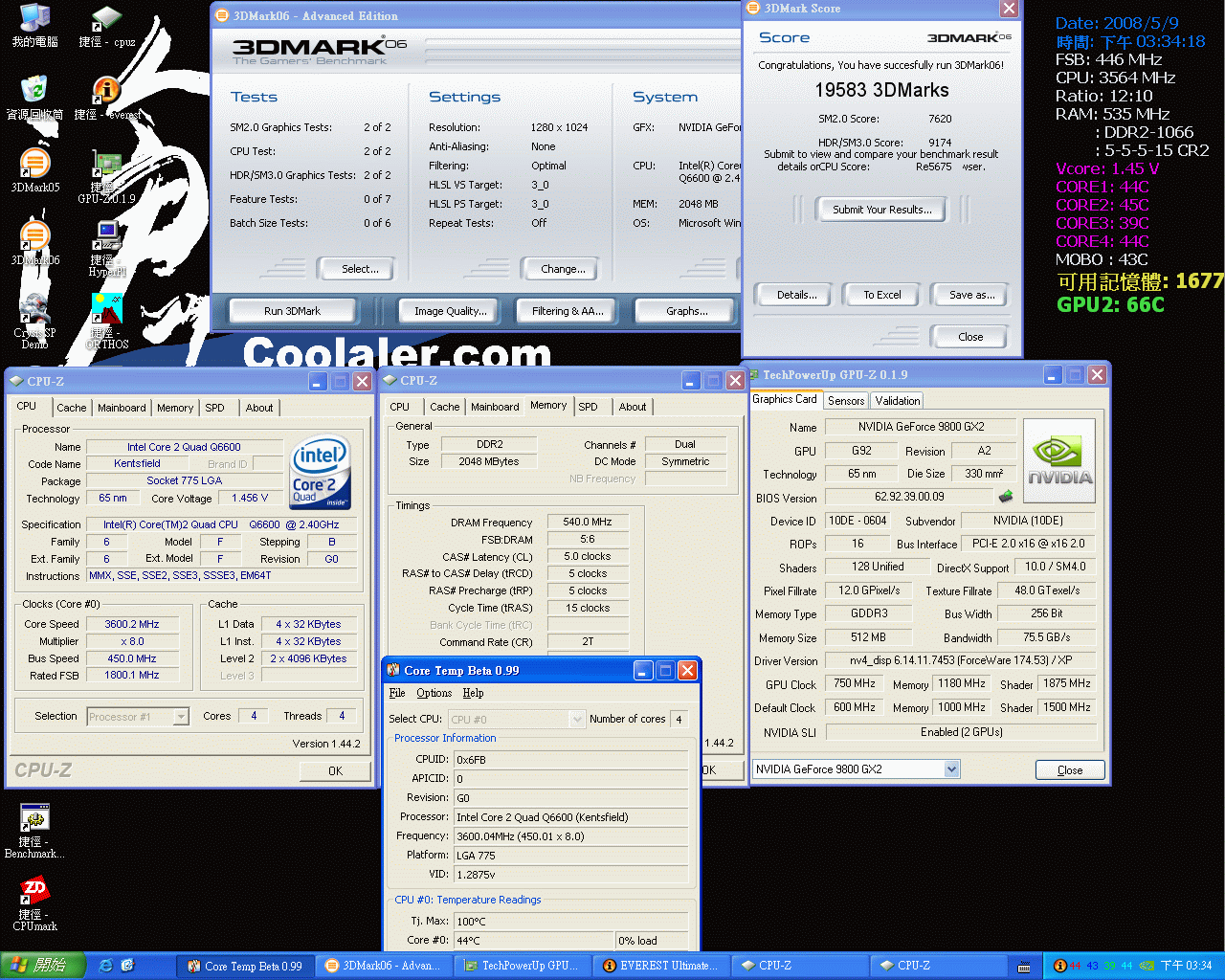Open the About tab in the CPU-Z processor window
This screenshot has width=1225, height=980.
click(259, 408)
